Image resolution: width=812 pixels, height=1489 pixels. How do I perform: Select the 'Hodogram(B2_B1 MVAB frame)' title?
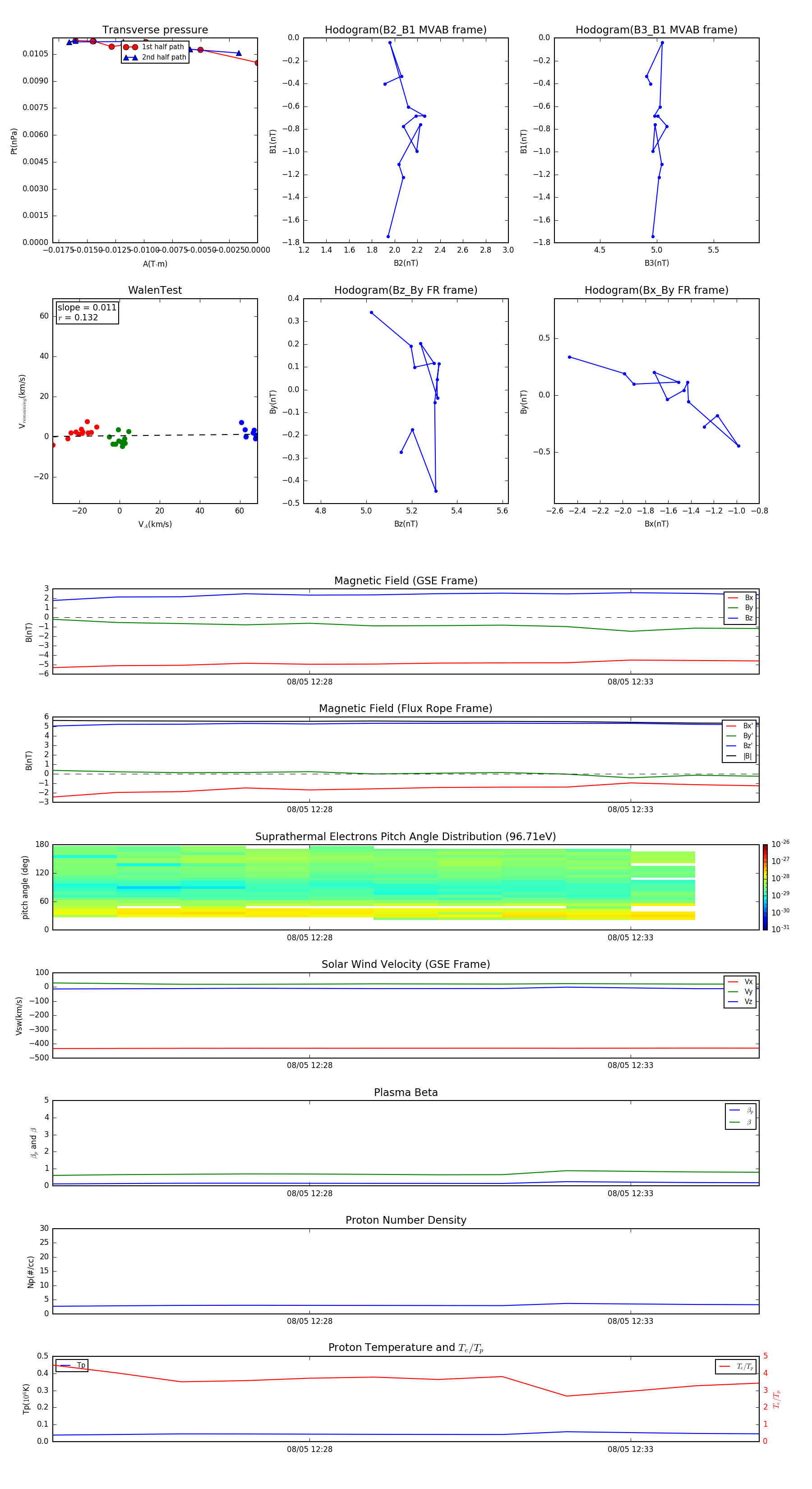pos(406,30)
